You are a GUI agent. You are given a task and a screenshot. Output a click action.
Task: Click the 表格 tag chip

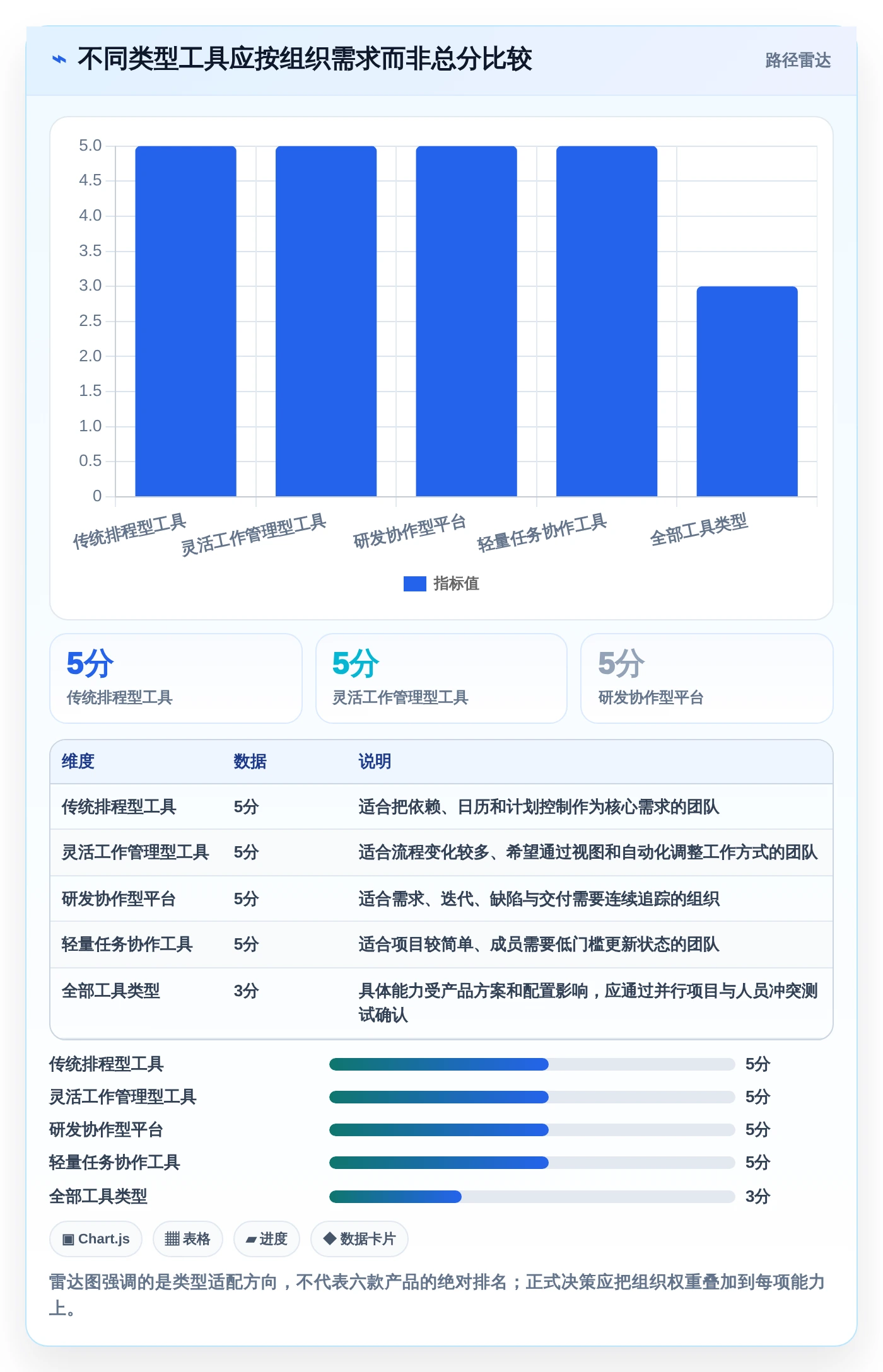[187, 1239]
